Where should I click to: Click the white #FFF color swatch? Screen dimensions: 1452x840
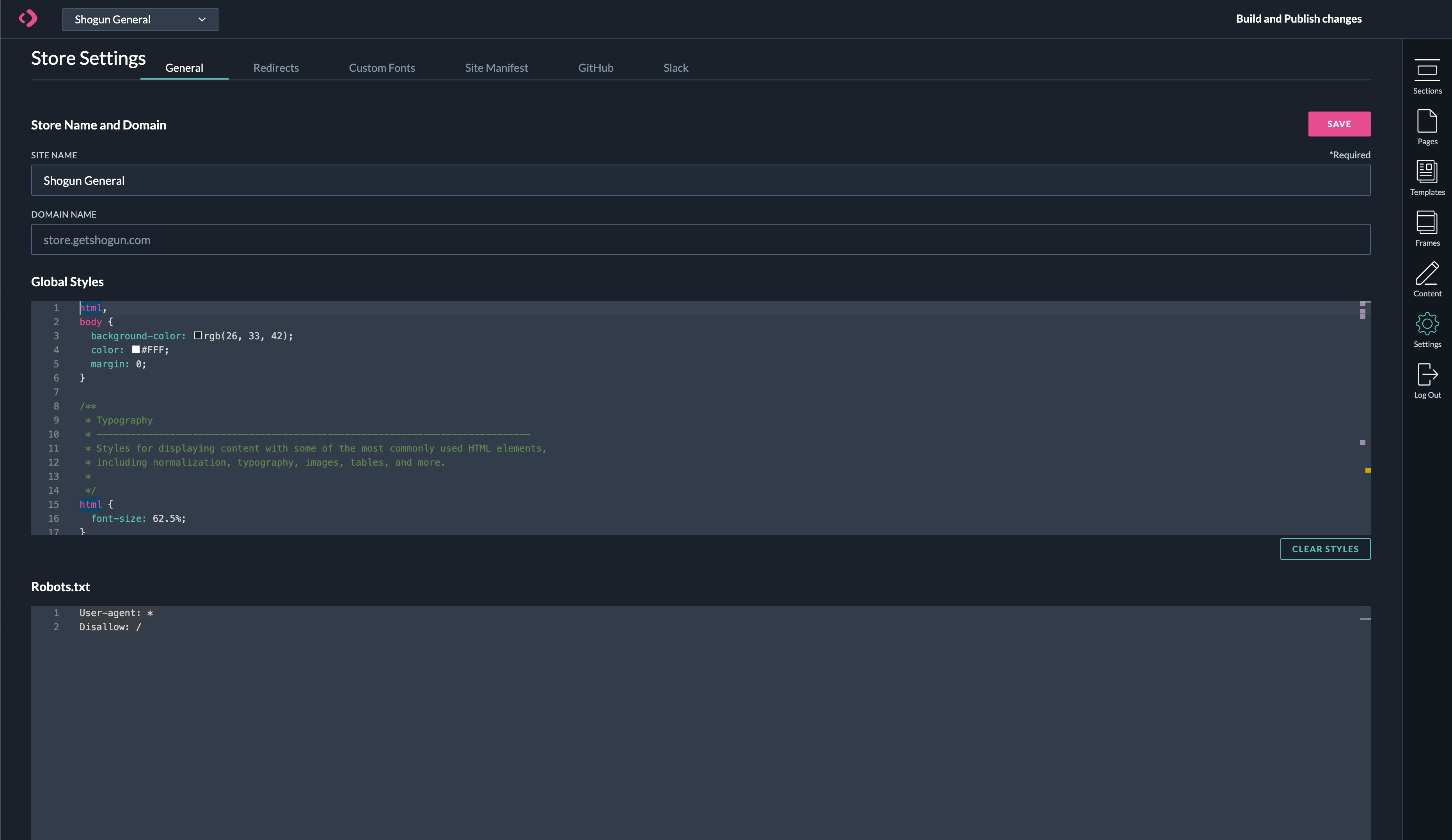pos(135,350)
